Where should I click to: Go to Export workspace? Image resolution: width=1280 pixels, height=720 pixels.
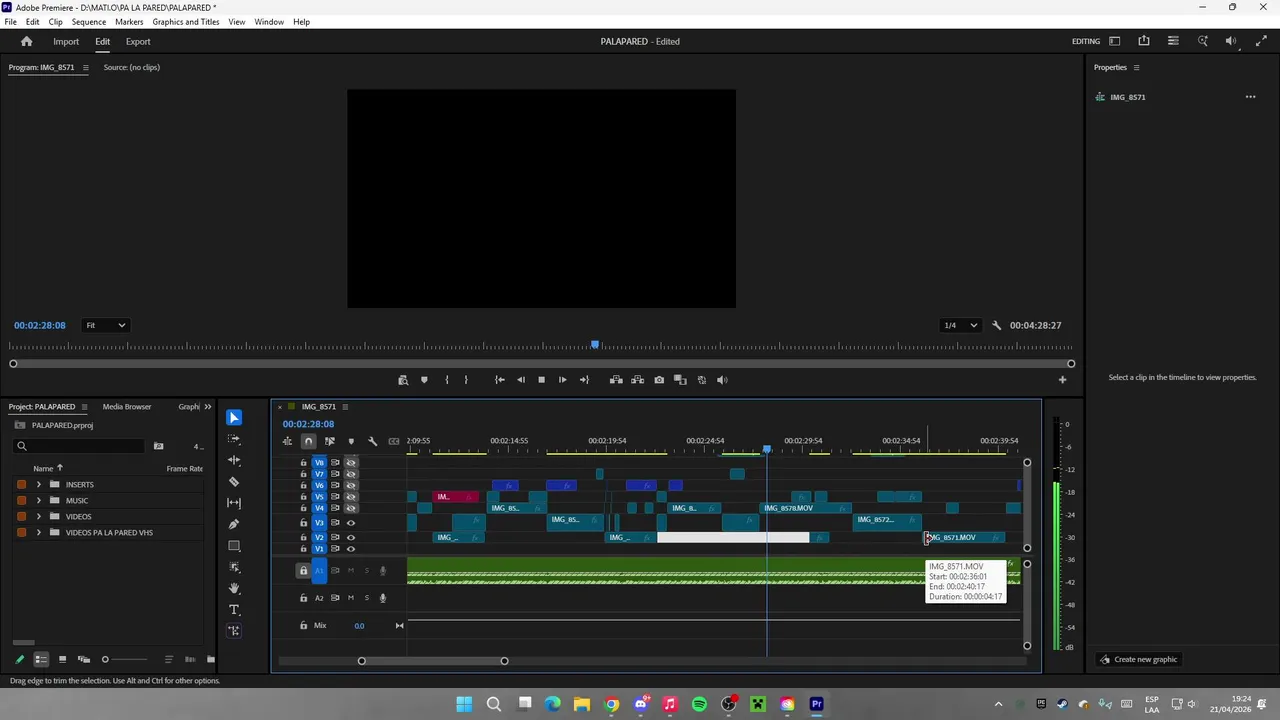tap(138, 42)
